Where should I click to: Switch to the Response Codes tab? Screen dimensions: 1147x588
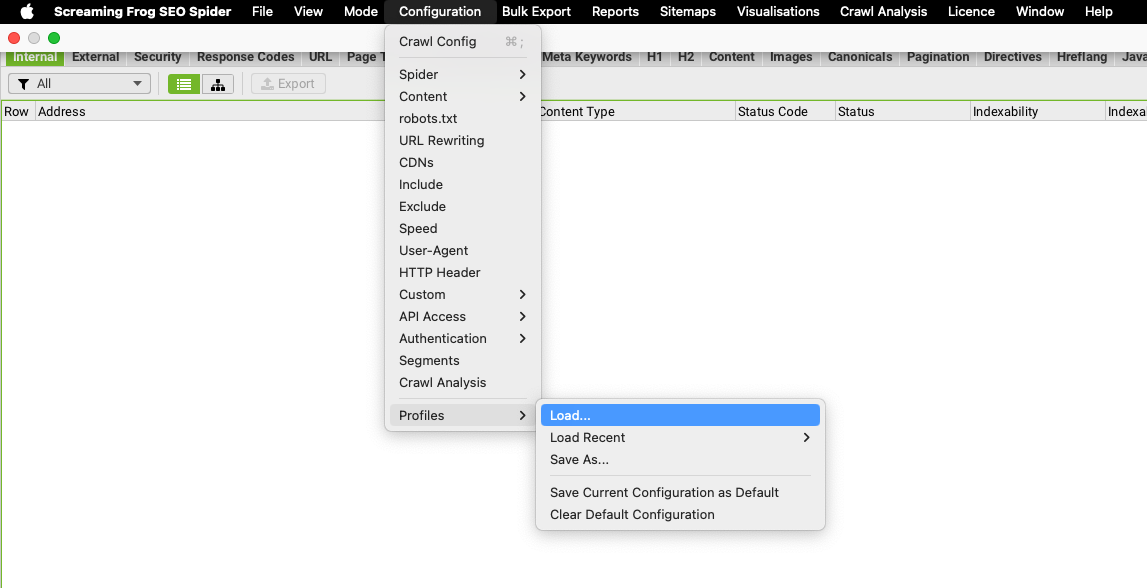[x=245, y=57]
